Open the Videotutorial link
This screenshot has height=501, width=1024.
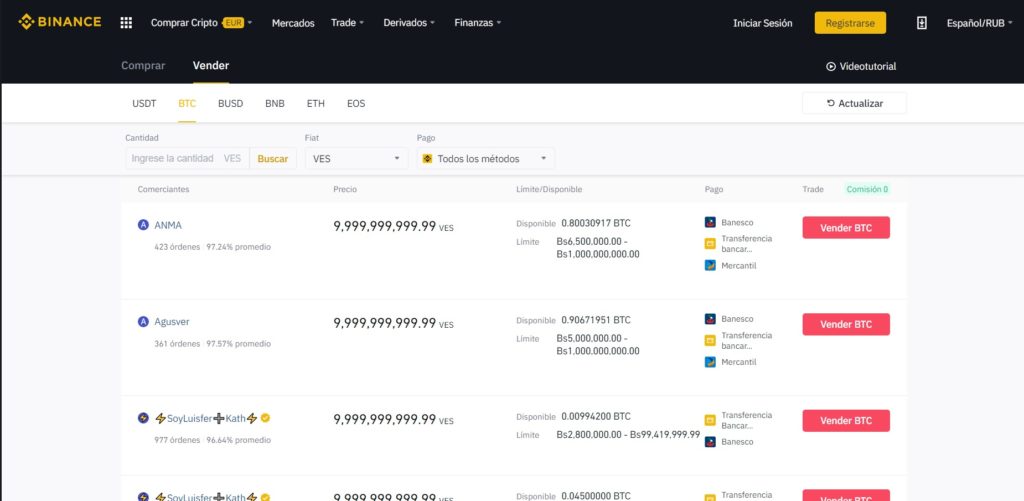(861, 67)
